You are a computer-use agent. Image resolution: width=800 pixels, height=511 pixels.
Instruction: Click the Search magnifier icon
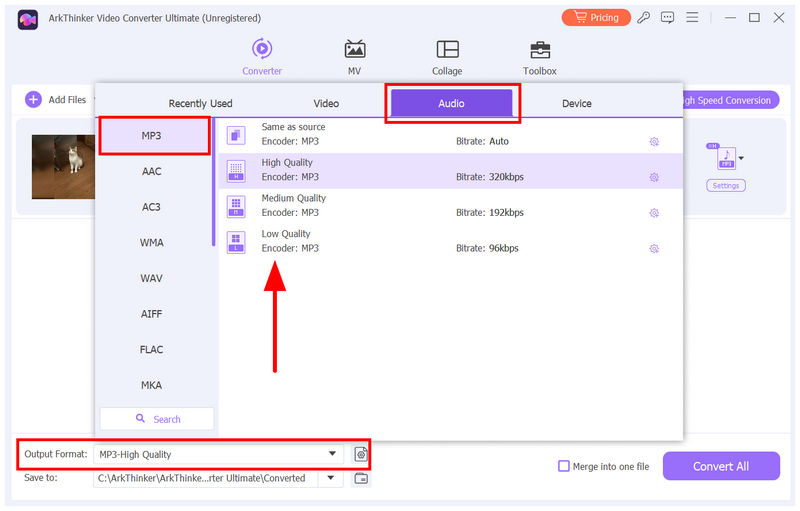pos(140,419)
